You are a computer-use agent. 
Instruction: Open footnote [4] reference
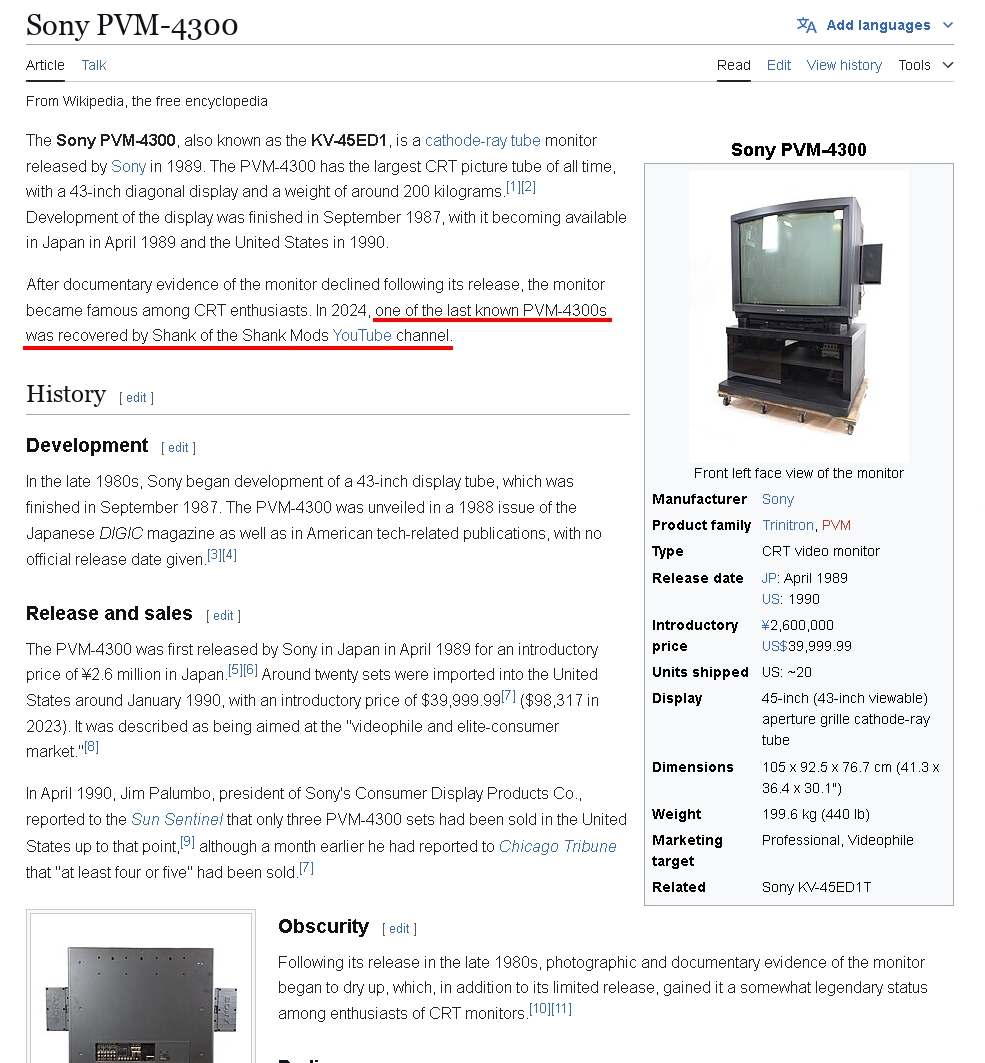tap(230, 555)
